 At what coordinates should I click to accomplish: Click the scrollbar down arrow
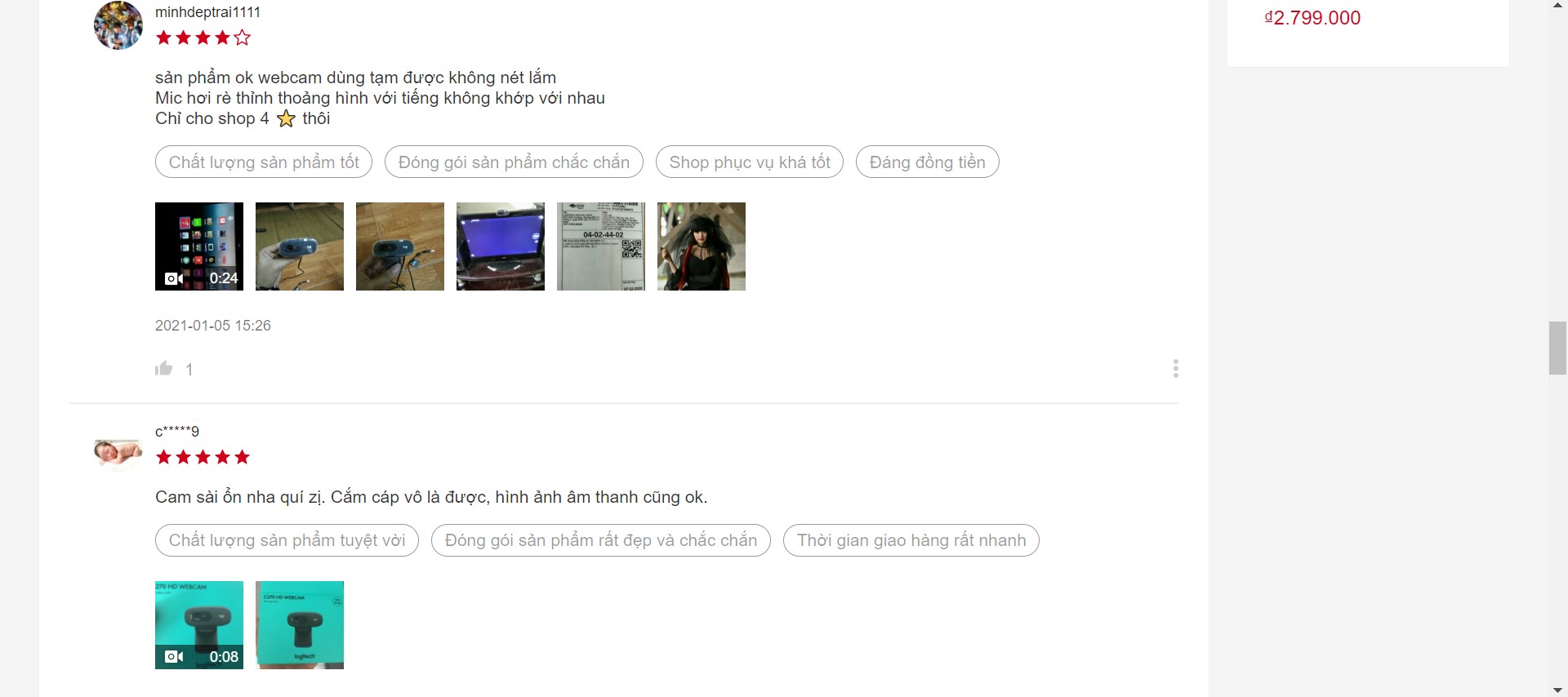click(x=1557, y=690)
